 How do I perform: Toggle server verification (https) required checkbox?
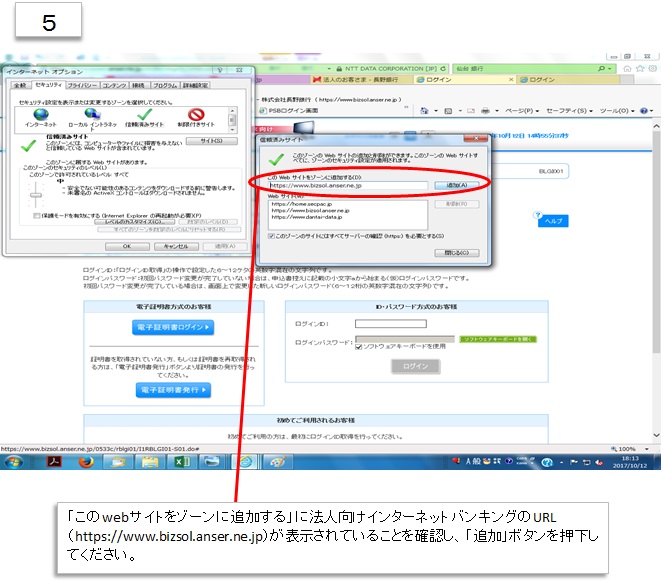(x=271, y=236)
